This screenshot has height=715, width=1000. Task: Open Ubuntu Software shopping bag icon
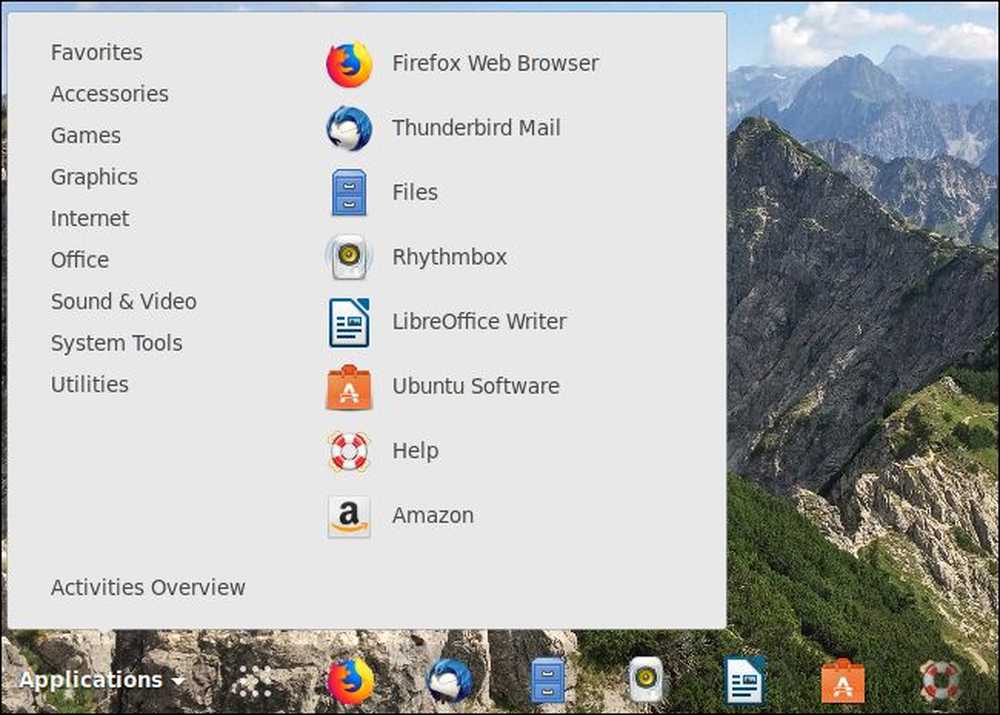(349, 387)
